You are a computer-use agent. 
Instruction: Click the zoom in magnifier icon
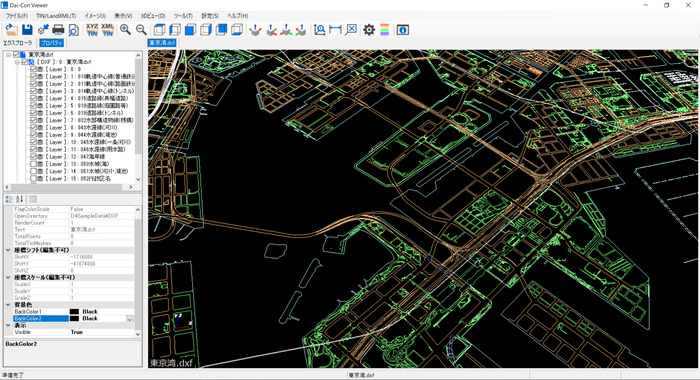[125, 29]
